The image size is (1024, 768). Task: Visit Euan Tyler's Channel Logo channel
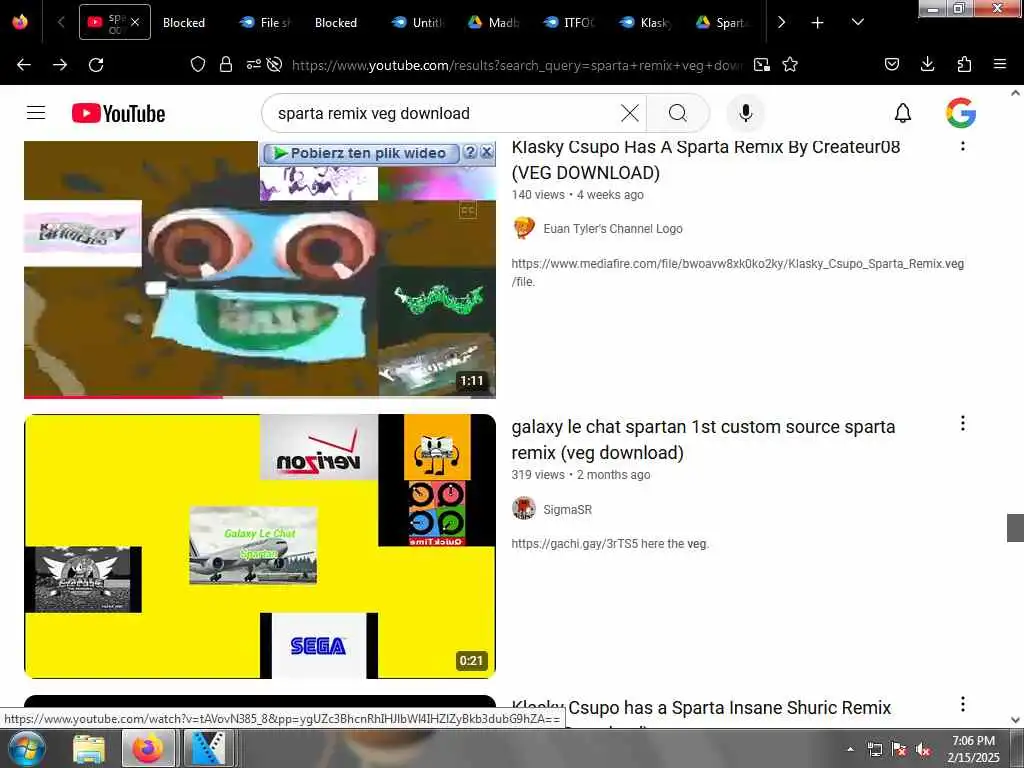[613, 229]
